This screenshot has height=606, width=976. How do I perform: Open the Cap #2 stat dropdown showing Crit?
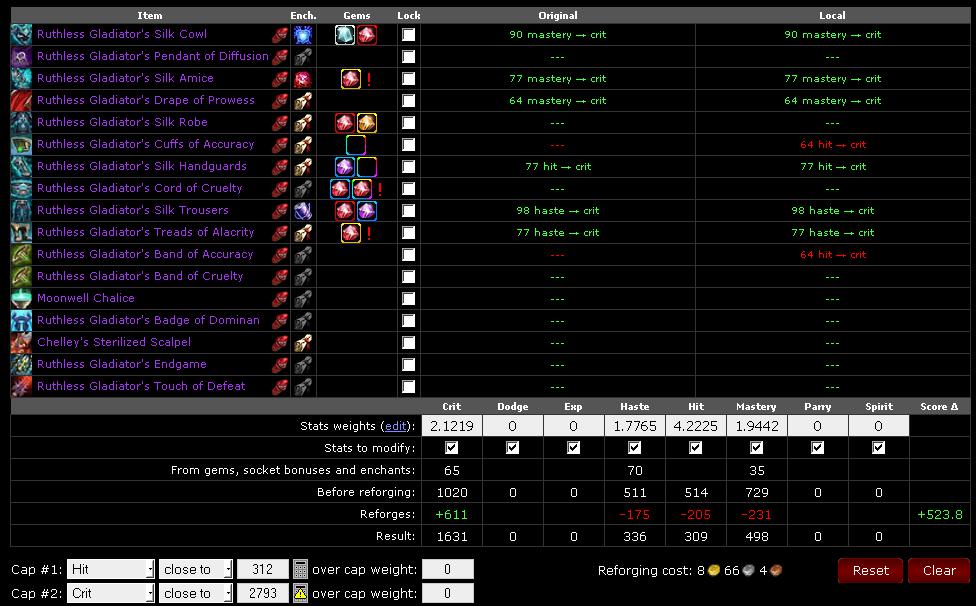point(110,593)
